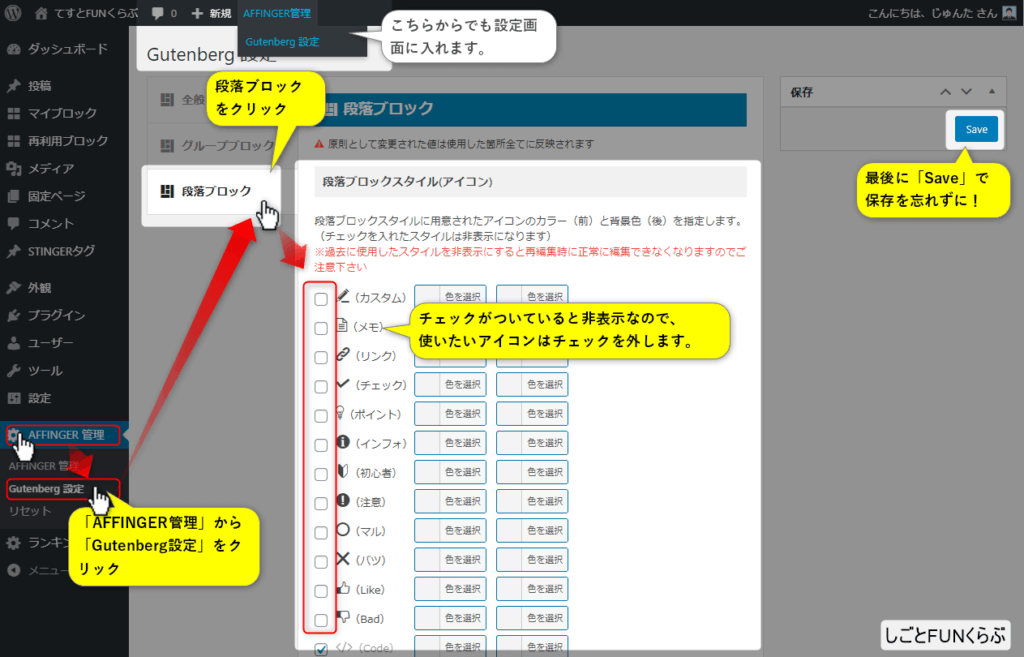Viewport: 1024px width, 657px height.
Task: Click ユーザー person icon
Action: click(x=14, y=343)
